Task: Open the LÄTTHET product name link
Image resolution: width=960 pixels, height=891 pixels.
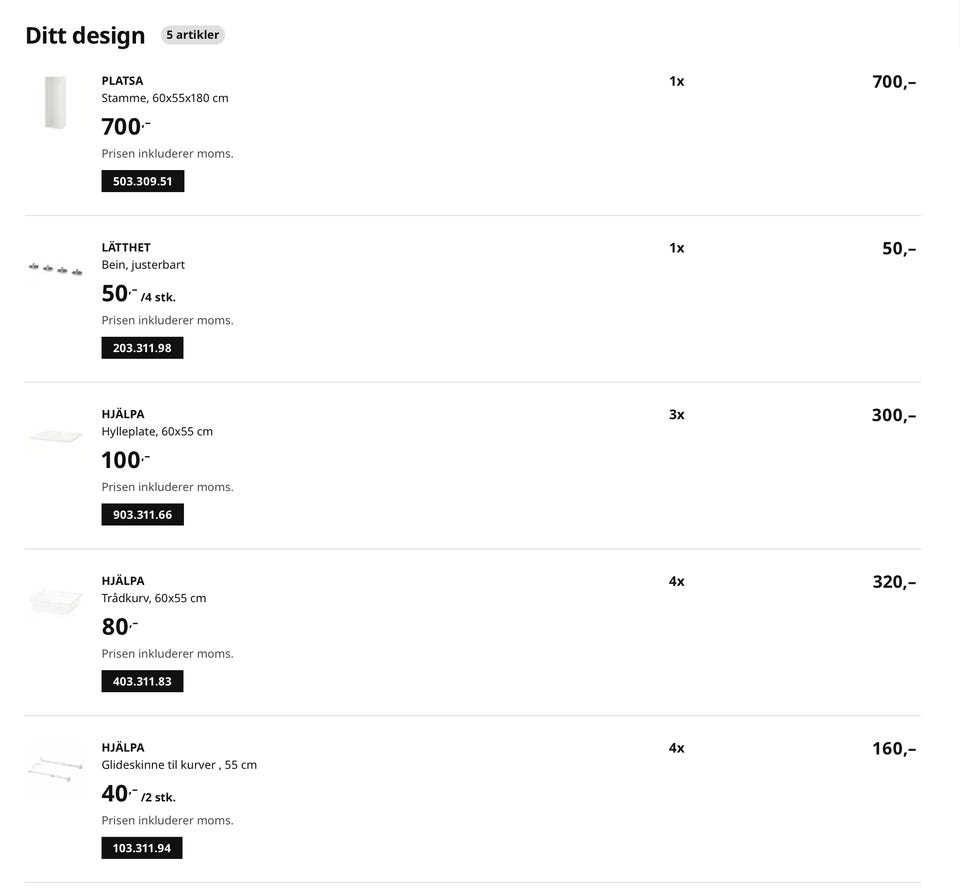Action: [126, 248]
